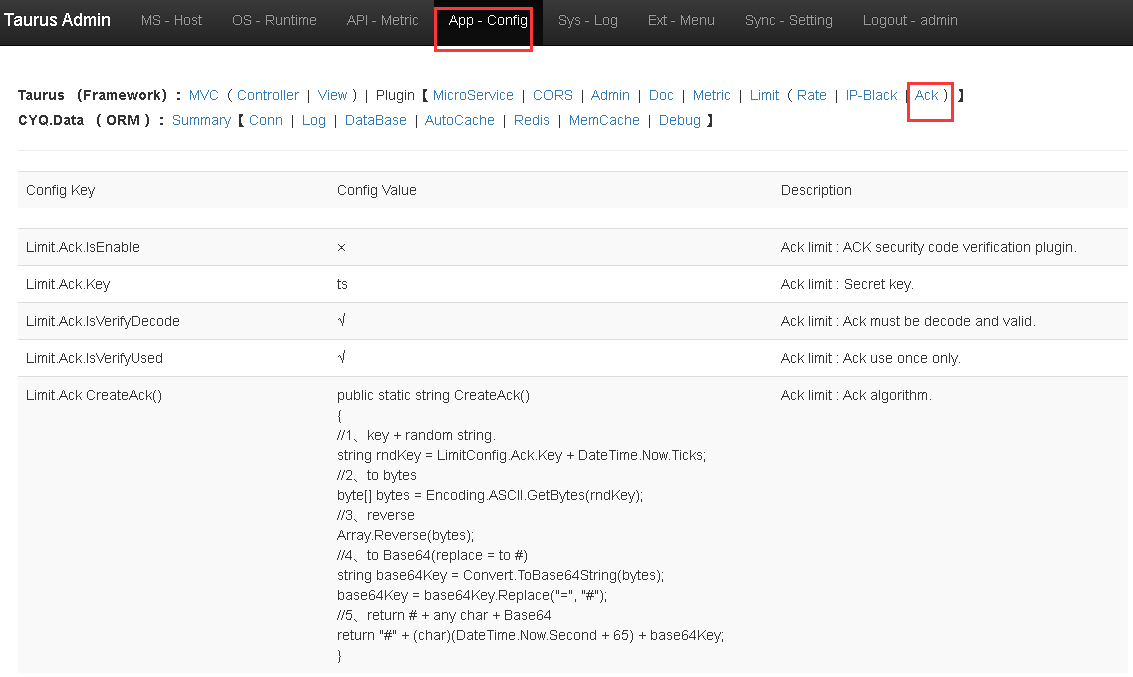This screenshot has width=1133, height=677.
Task: Go to API - Metric page
Action: click(382, 20)
